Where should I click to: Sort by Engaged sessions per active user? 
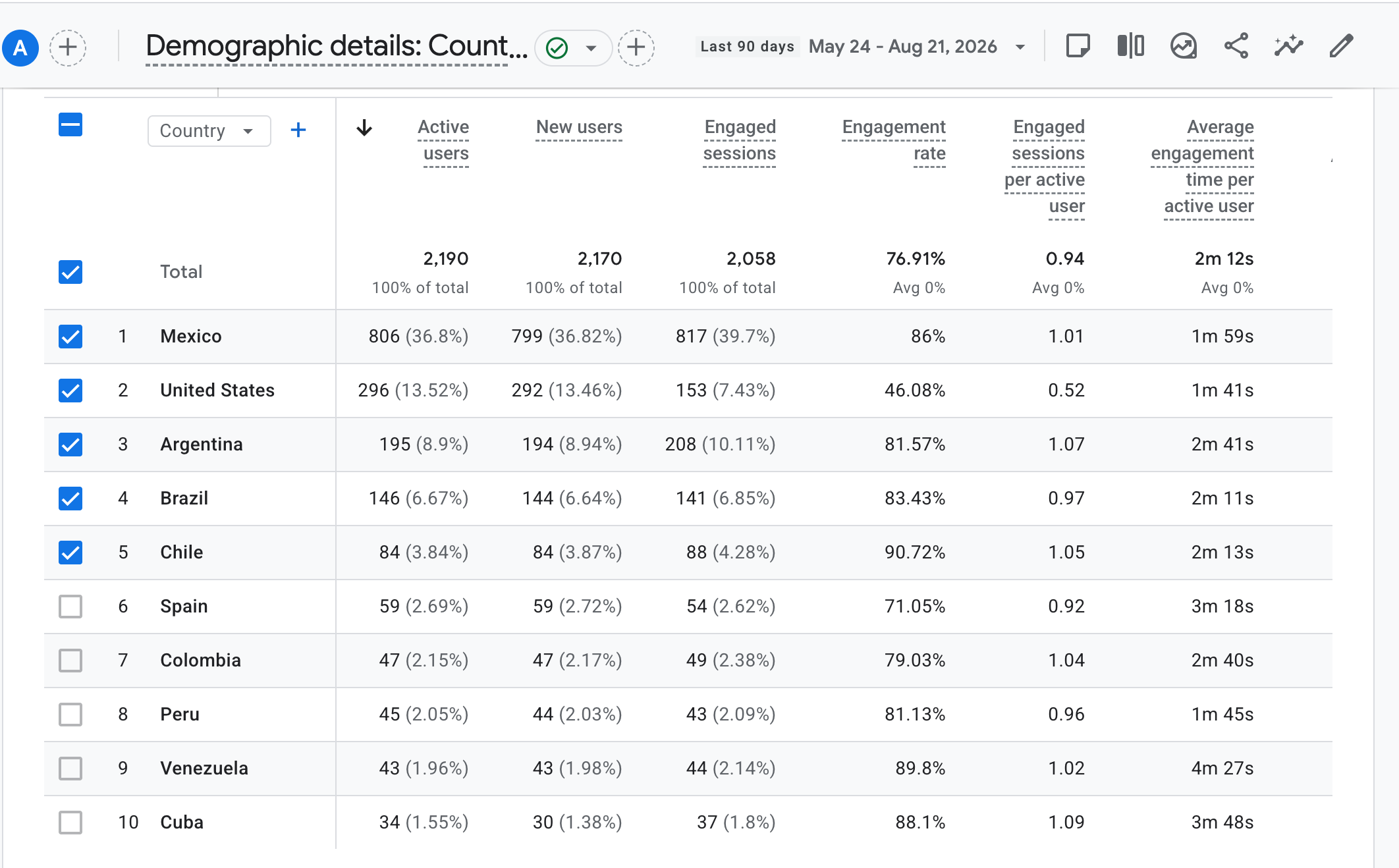[x=1045, y=167]
